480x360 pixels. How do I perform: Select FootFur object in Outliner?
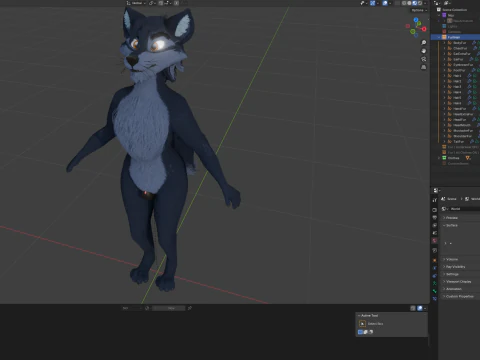point(459,70)
